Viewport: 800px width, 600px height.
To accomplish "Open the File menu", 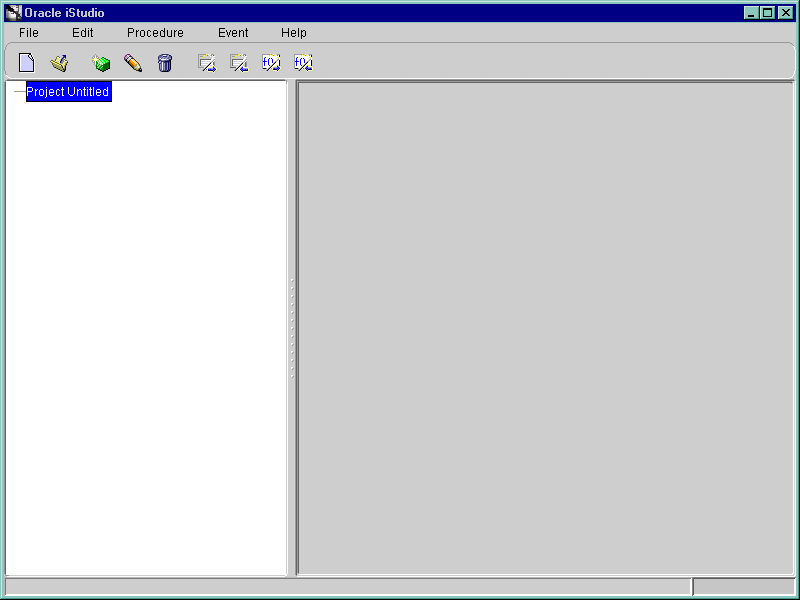I will [x=29, y=33].
